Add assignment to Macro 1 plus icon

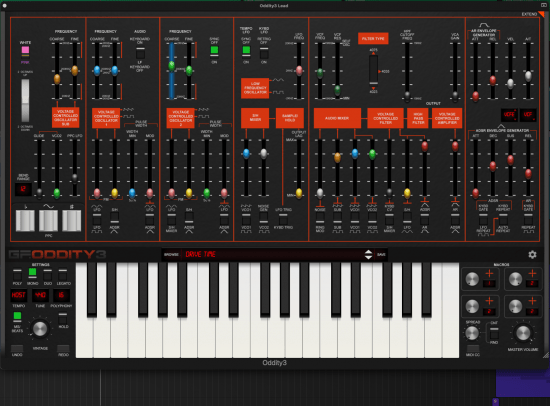coord(489,273)
